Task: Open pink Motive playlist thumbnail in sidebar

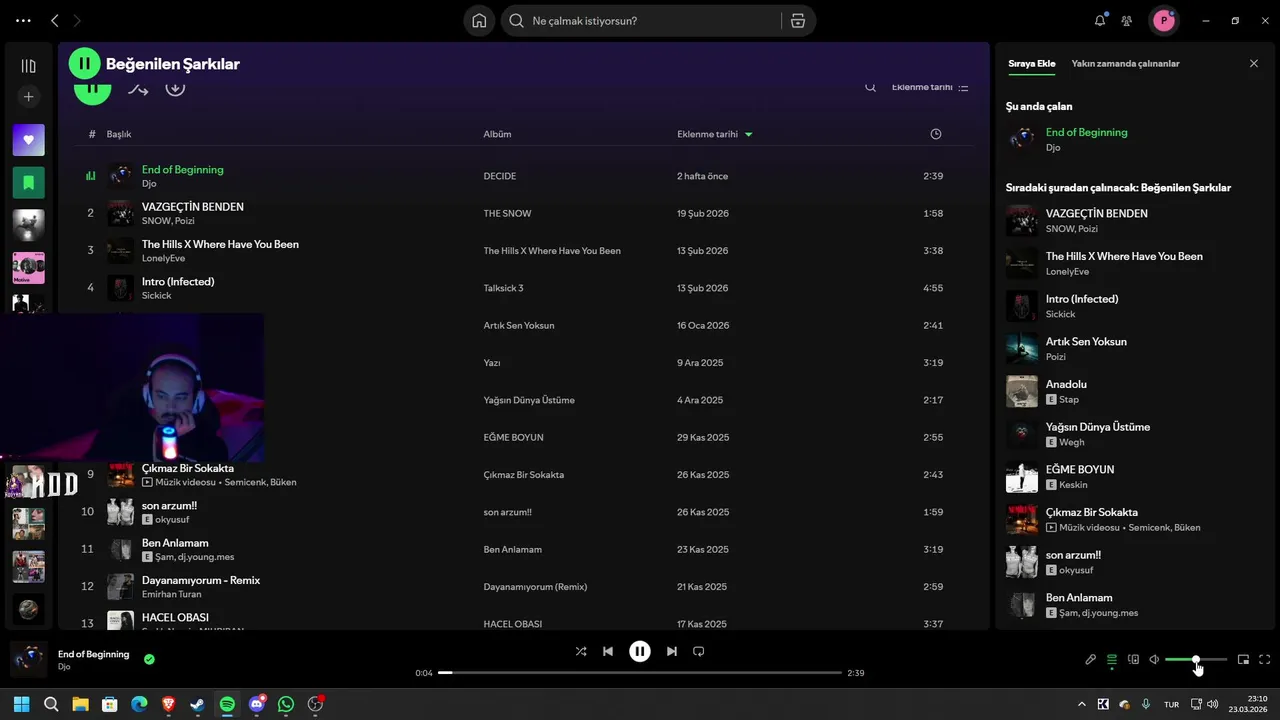Action: tap(28, 268)
